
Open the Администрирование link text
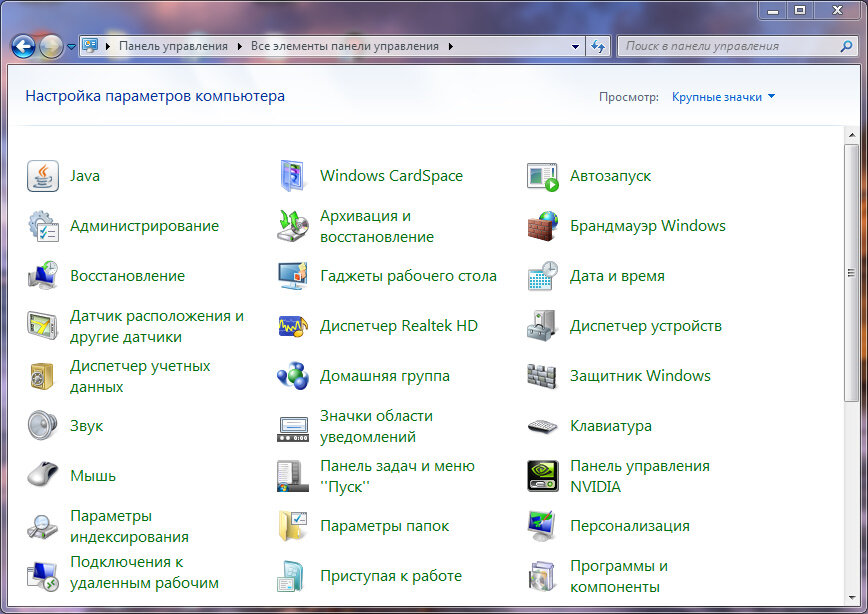[144, 226]
